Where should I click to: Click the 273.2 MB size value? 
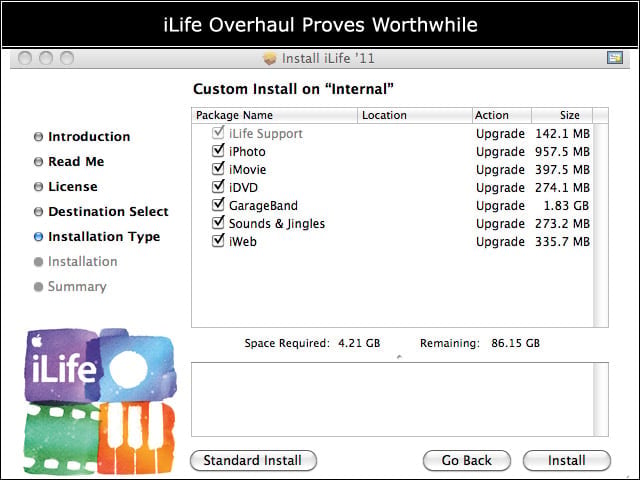[x=562, y=224]
